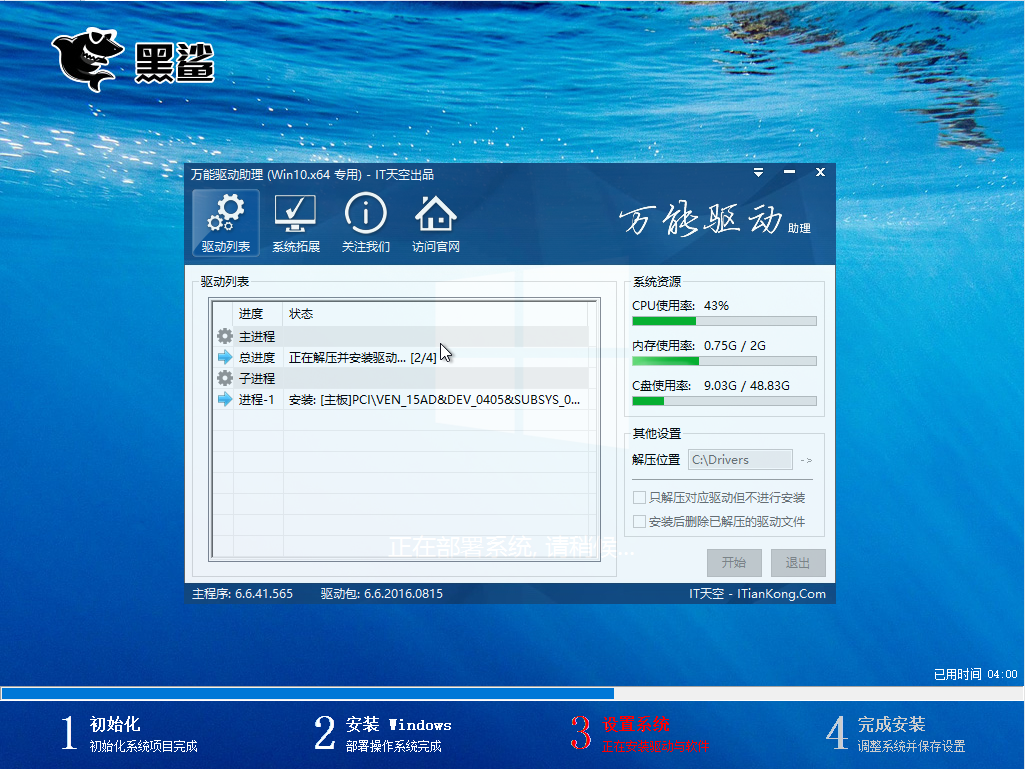Click the -> browse control beside 解压位置
This screenshot has width=1025, height=769.
(807, 459)
